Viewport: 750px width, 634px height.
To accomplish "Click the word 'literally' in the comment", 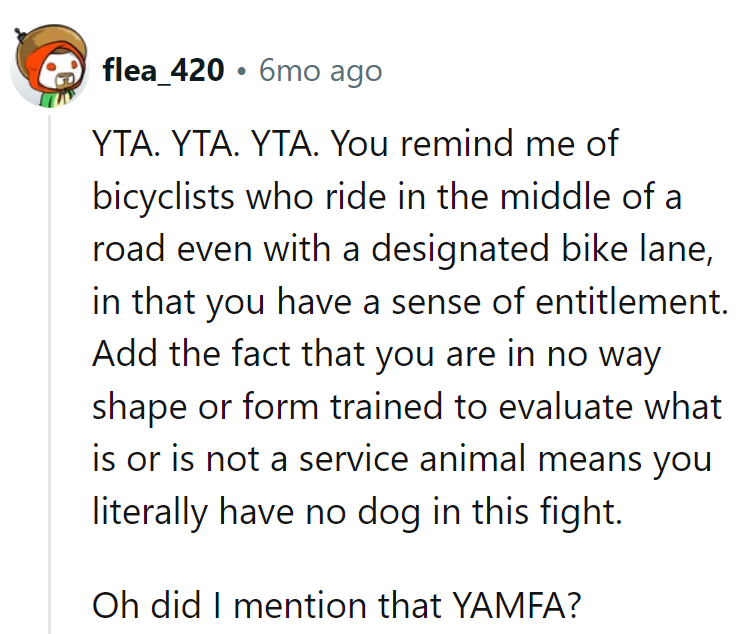I will (x=149, y=512).
